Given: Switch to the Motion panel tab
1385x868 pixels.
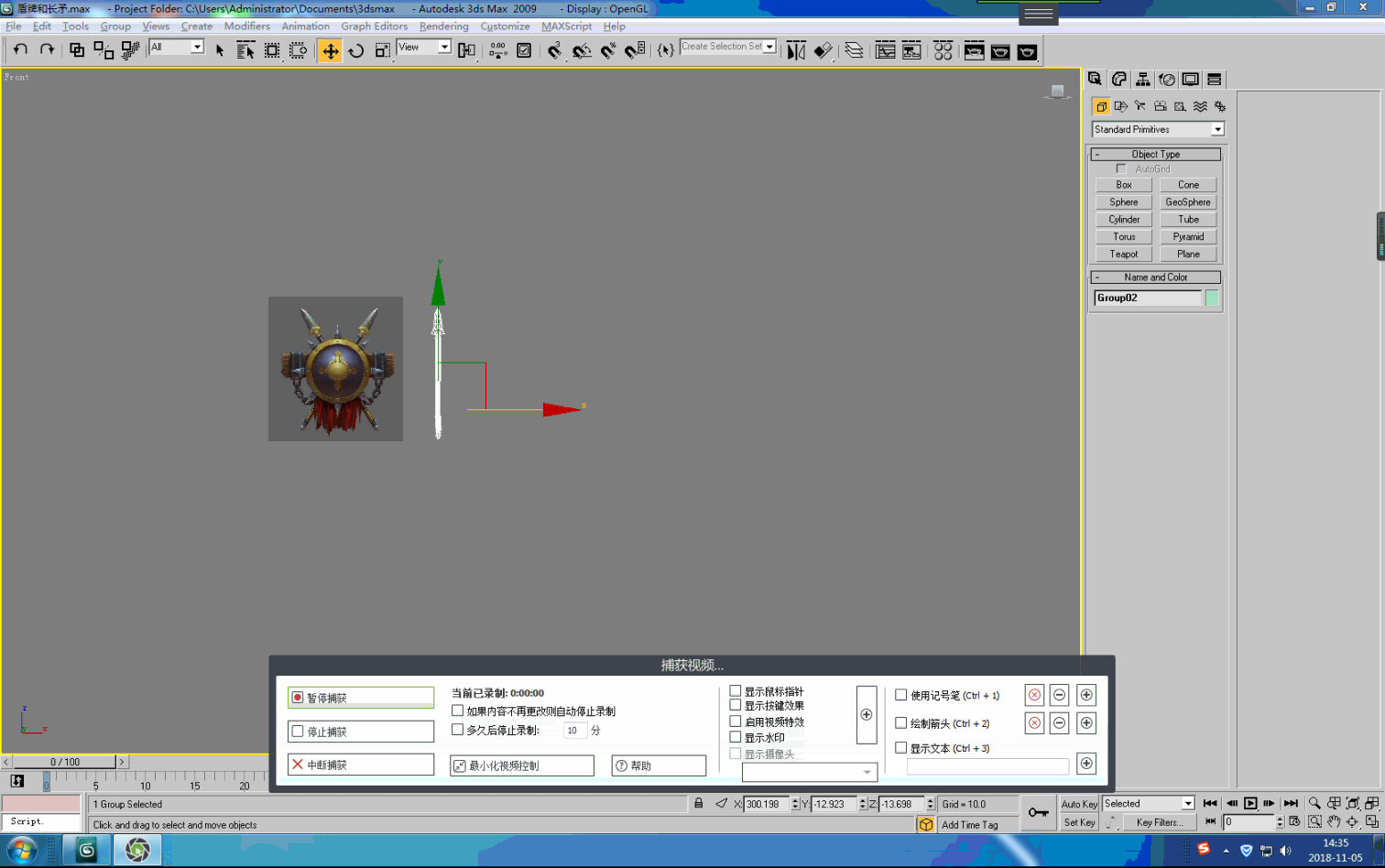Looking at the screenshot, I should point(1166,80).
